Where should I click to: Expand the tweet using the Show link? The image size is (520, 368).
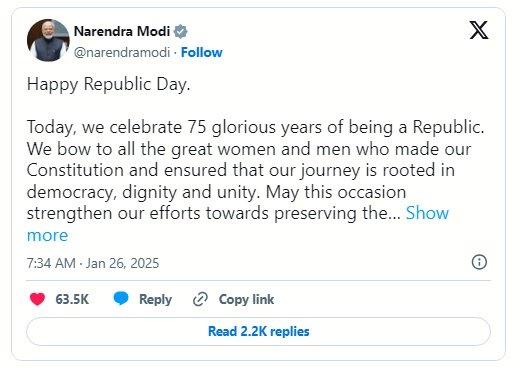point(427,213)
